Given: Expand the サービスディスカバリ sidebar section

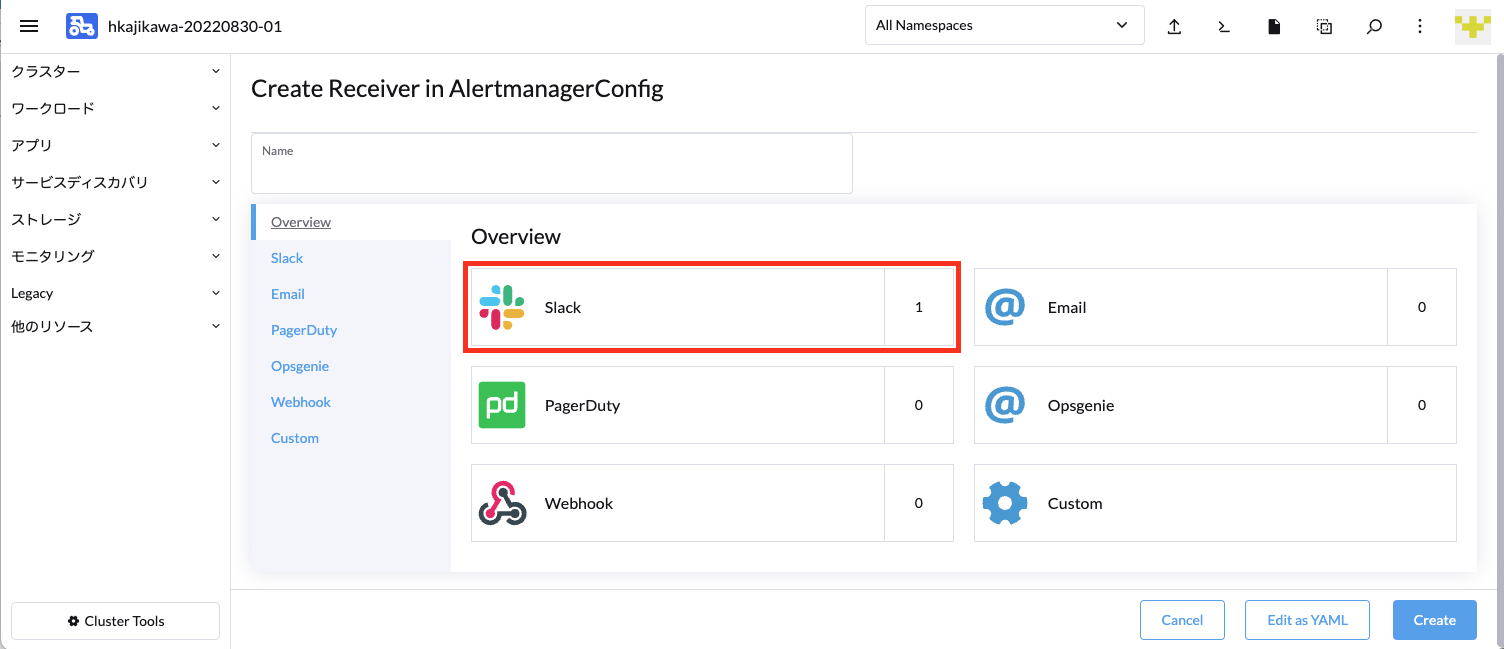Looking at the screenshot, I should click(116, 183).
